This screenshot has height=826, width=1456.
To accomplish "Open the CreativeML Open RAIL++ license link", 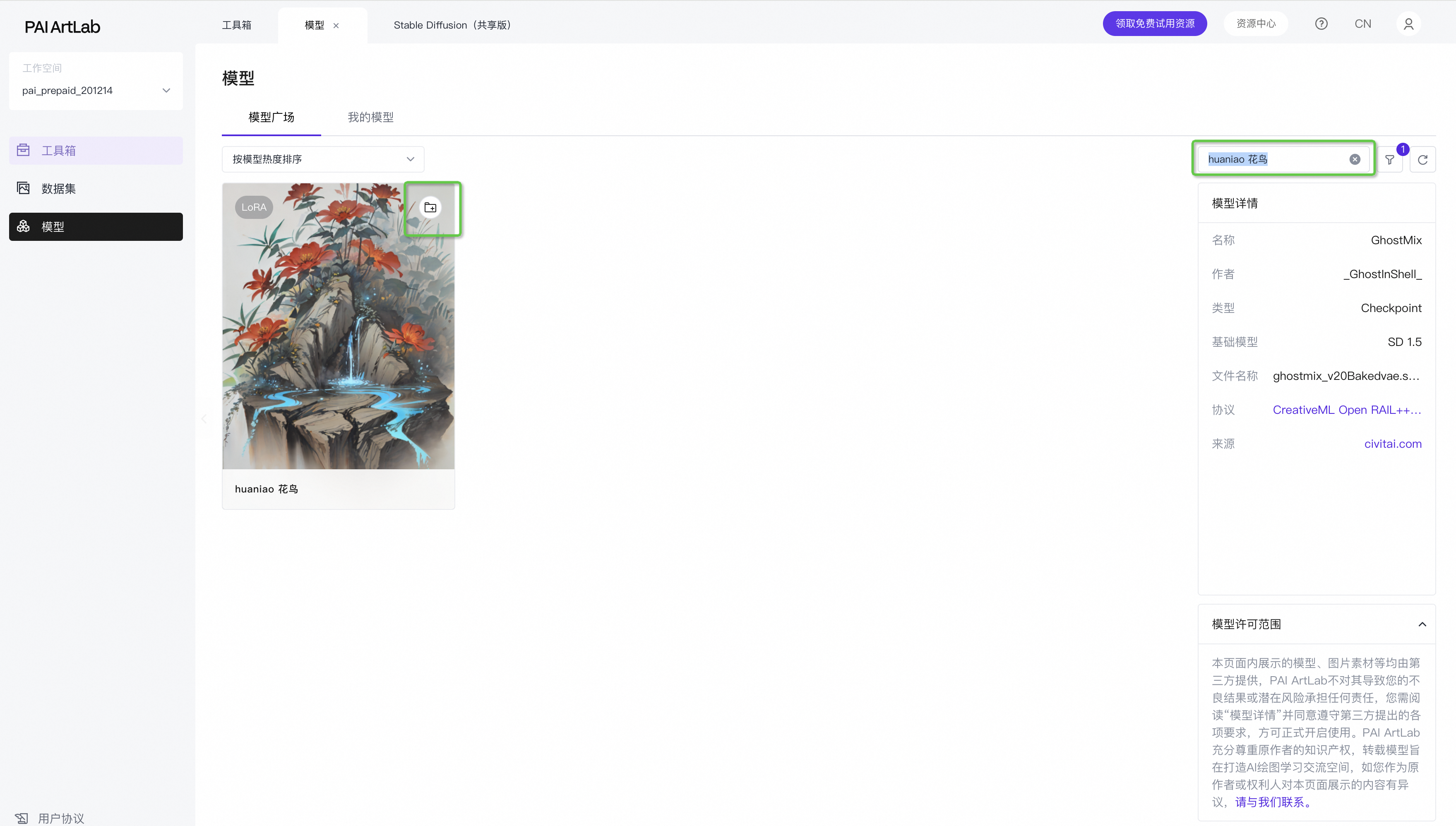I will (1346, 410).
